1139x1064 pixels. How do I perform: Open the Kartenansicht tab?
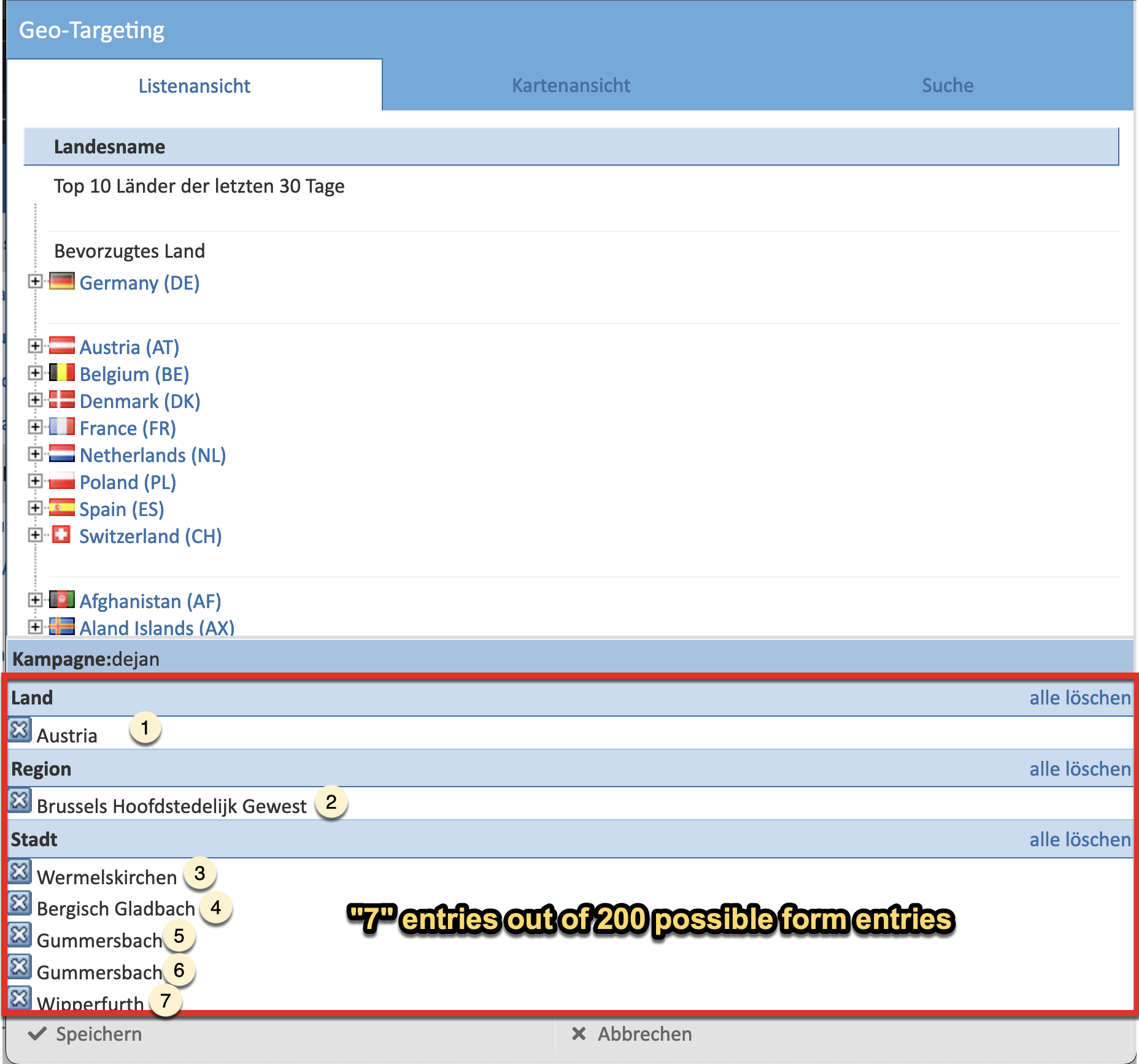click(x=571, y=85)
